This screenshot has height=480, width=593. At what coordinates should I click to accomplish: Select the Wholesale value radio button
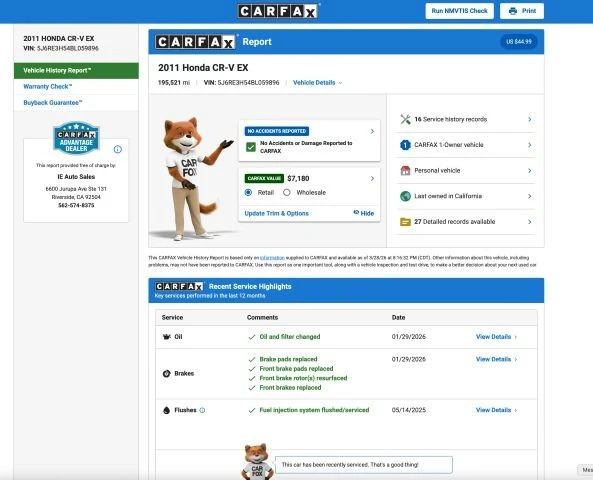pos(287,193)
